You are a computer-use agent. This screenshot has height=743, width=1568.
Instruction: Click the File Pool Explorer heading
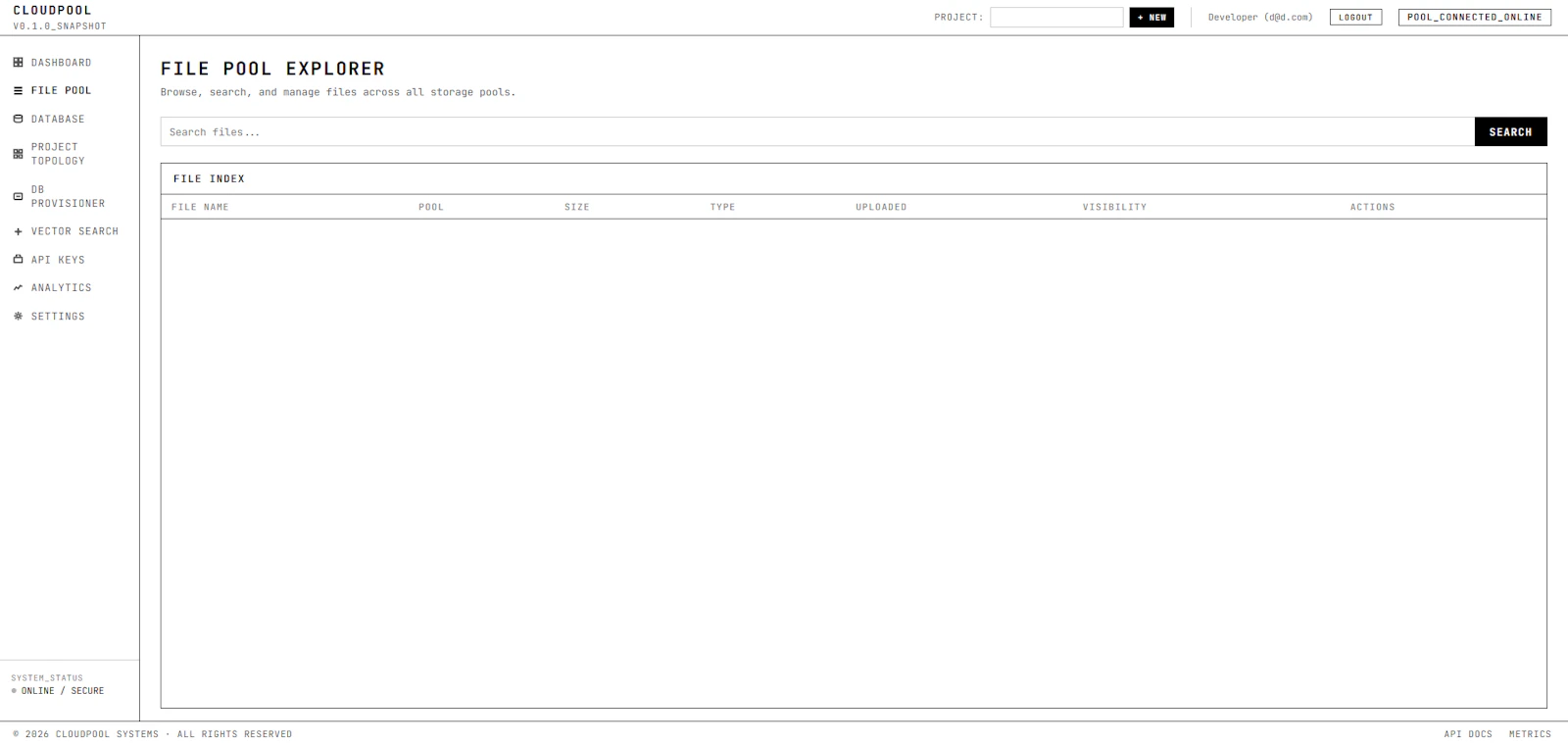tap(272, 69)
